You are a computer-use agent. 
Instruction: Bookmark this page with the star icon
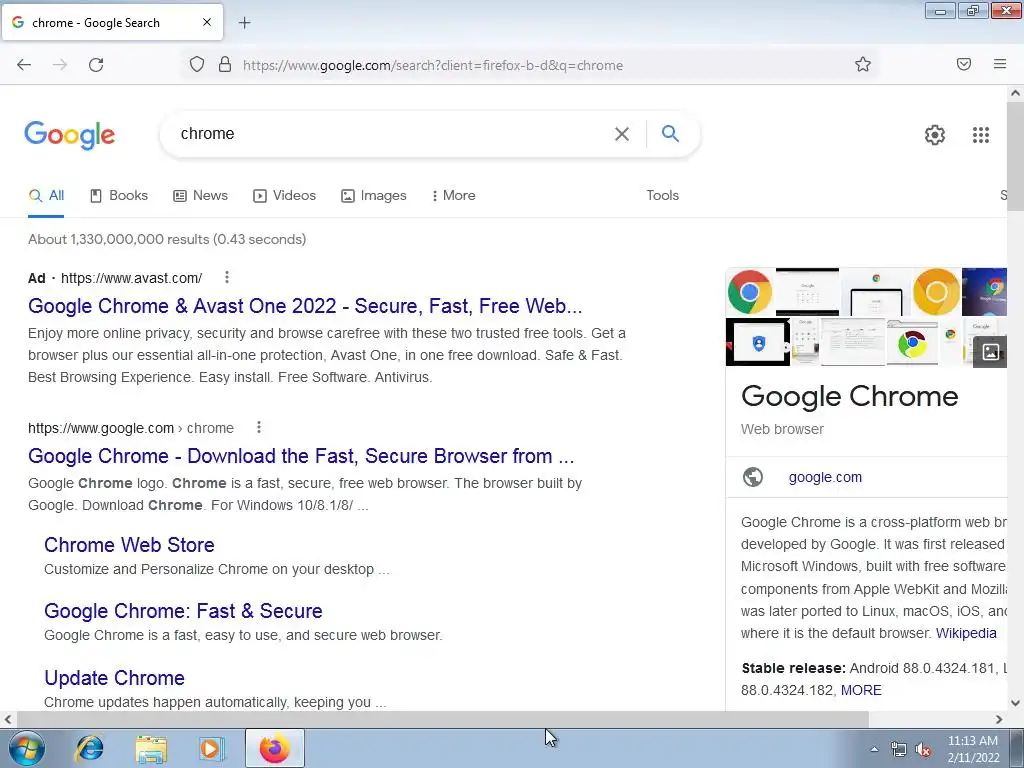863,64
